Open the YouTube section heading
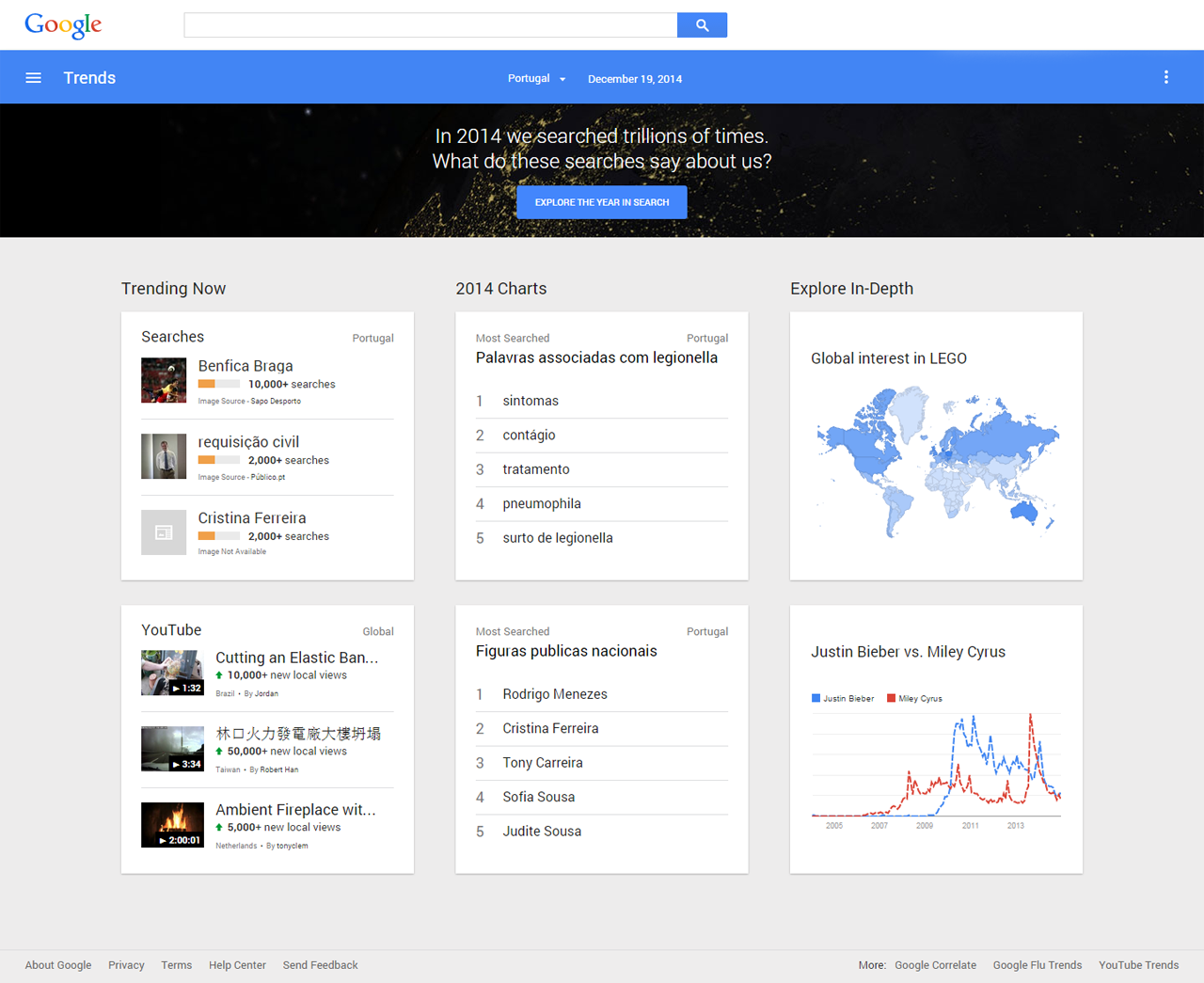This screenshot has width=1204, height=983. [x=171, y=630]
